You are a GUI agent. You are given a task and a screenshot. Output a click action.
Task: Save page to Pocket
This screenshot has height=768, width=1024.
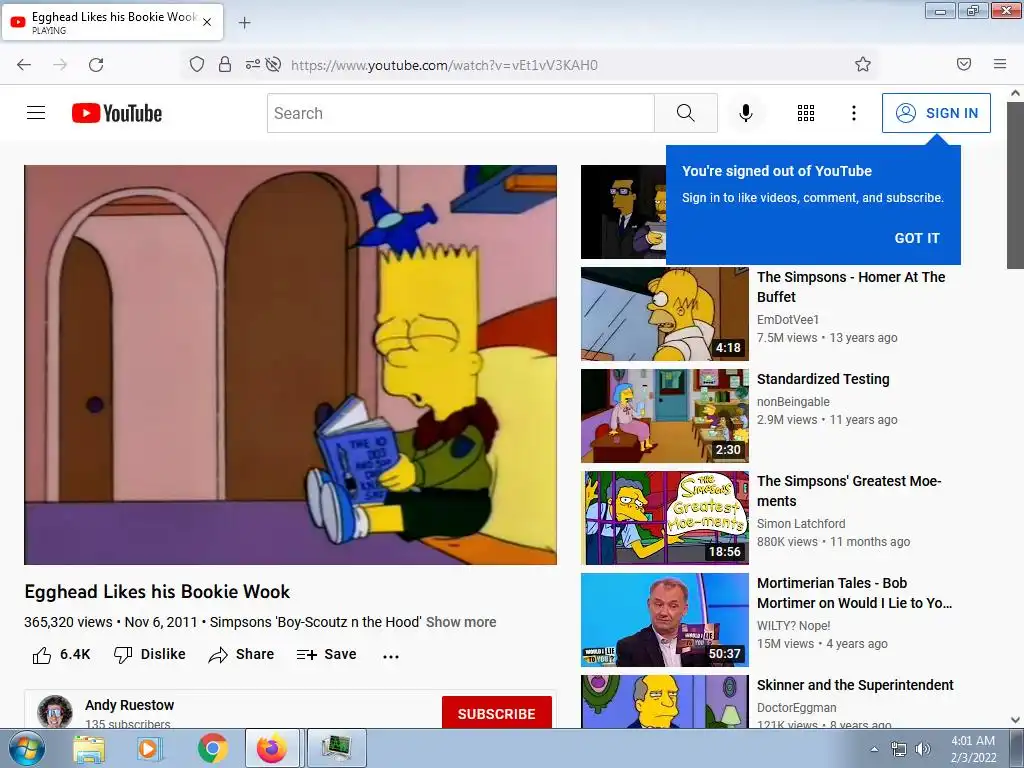tap(964, 64)
